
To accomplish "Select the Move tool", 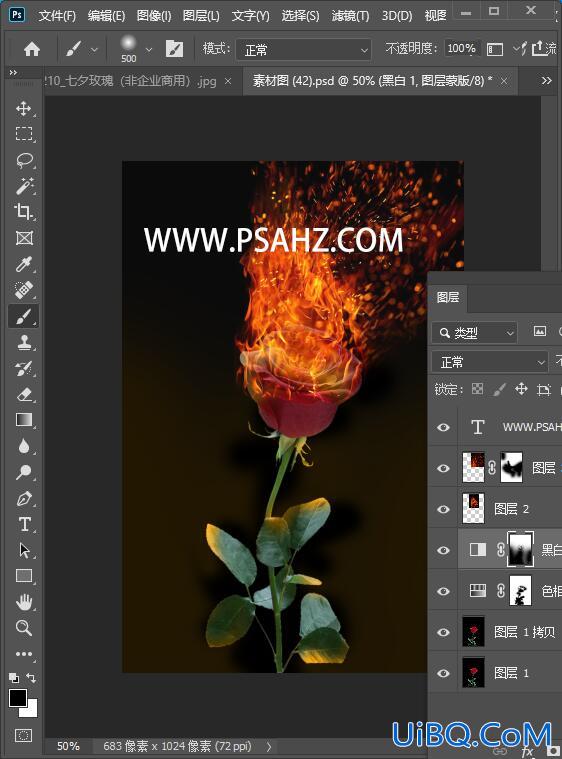I will 24,108.
